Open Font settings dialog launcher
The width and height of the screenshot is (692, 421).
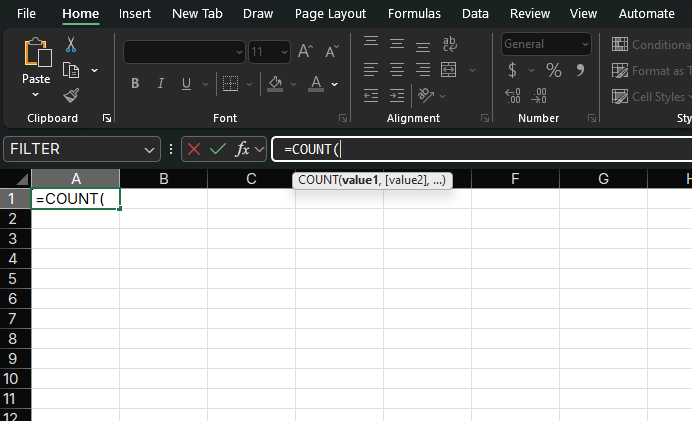[x=343, y=118]
